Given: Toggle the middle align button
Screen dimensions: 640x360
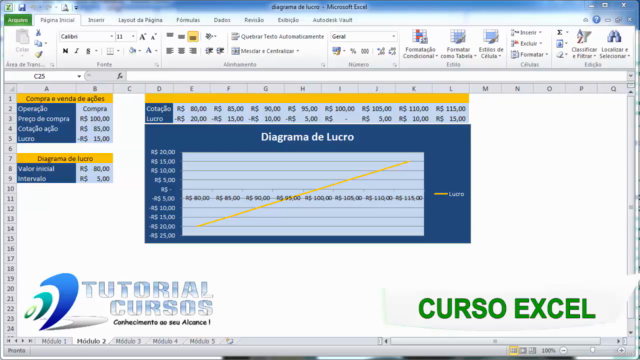Looking at the screenshot, I should click(x=181, y=36).
